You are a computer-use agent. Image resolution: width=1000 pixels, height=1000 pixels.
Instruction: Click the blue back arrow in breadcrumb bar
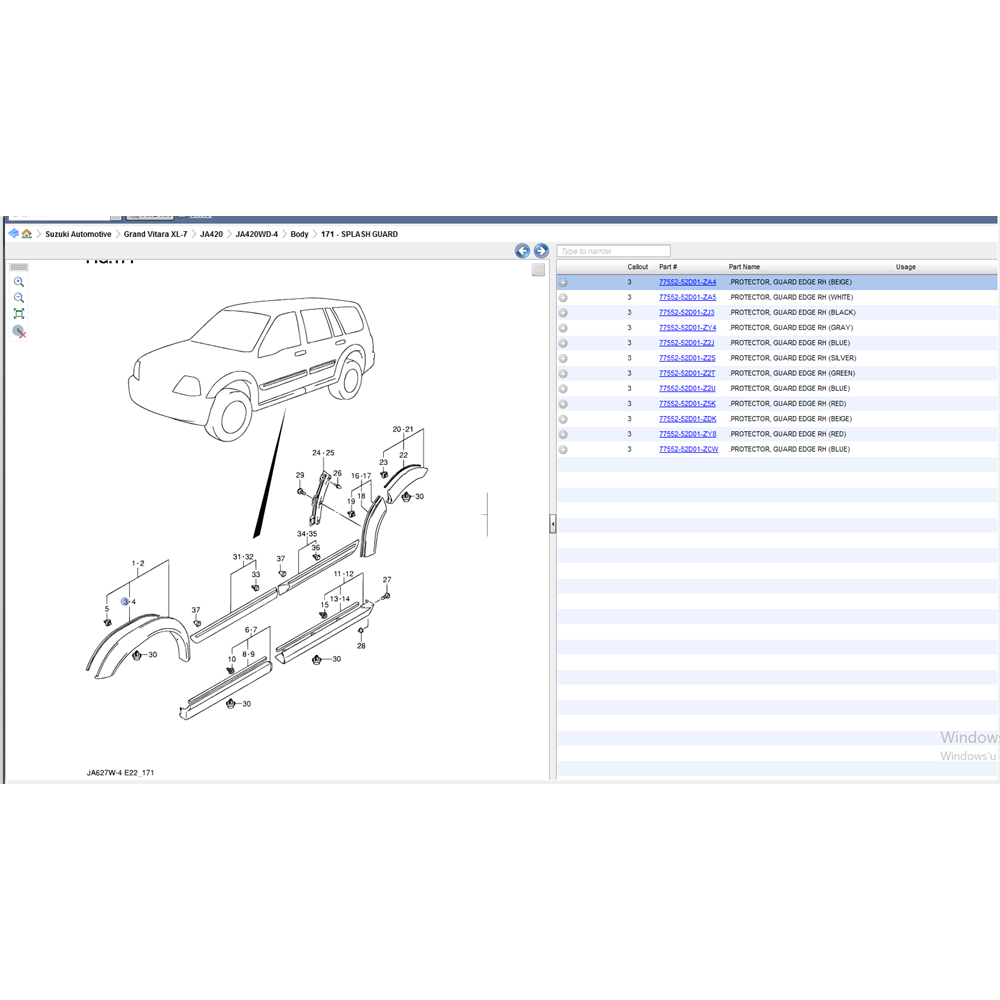tap(14, 234)
